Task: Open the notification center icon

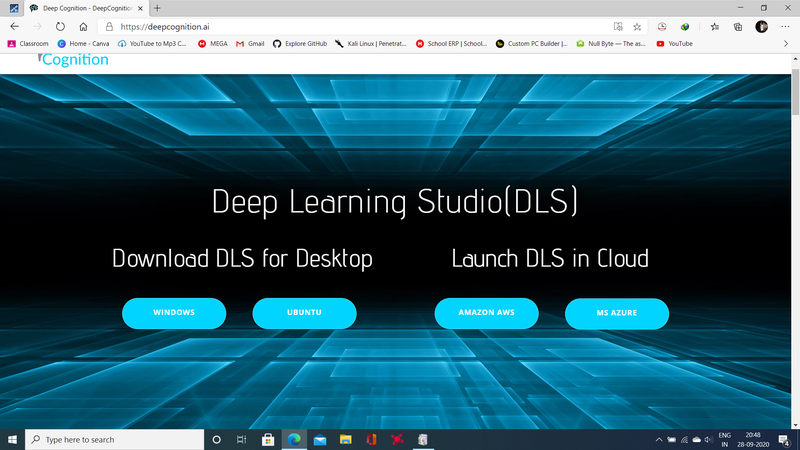Action: coord(785,439)
